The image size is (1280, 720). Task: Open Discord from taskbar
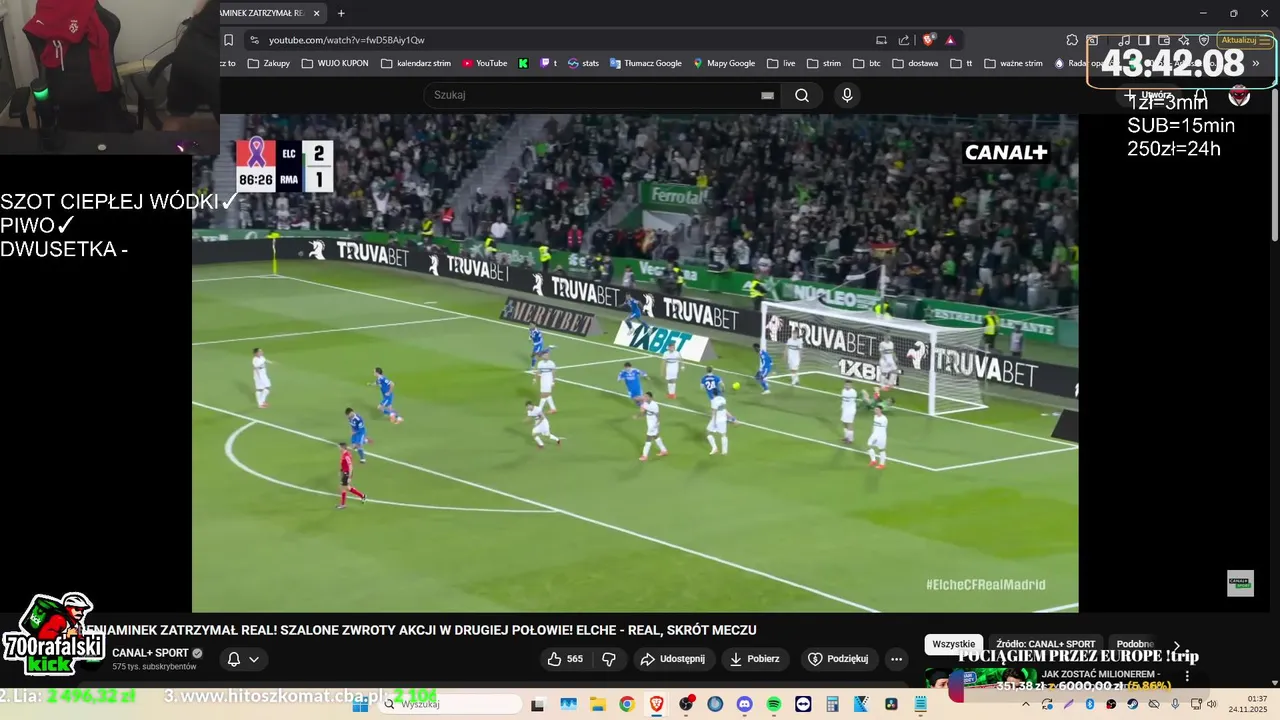[x=744, y=704]
